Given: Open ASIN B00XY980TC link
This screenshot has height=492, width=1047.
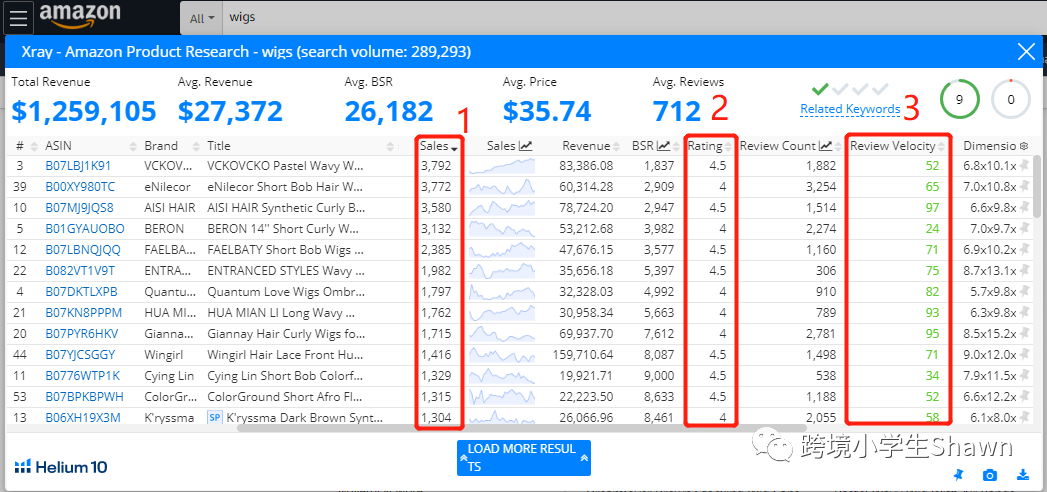Looking at the screenshot, I should click(x=80, y=186).
